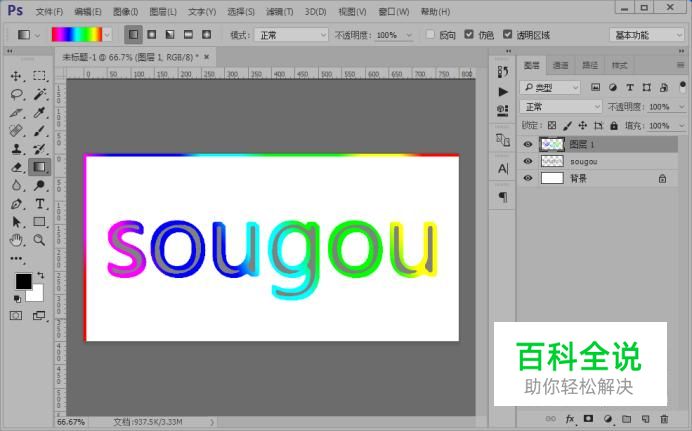
Task: Reset default foreground and background colors
Action: coord(17,299)
